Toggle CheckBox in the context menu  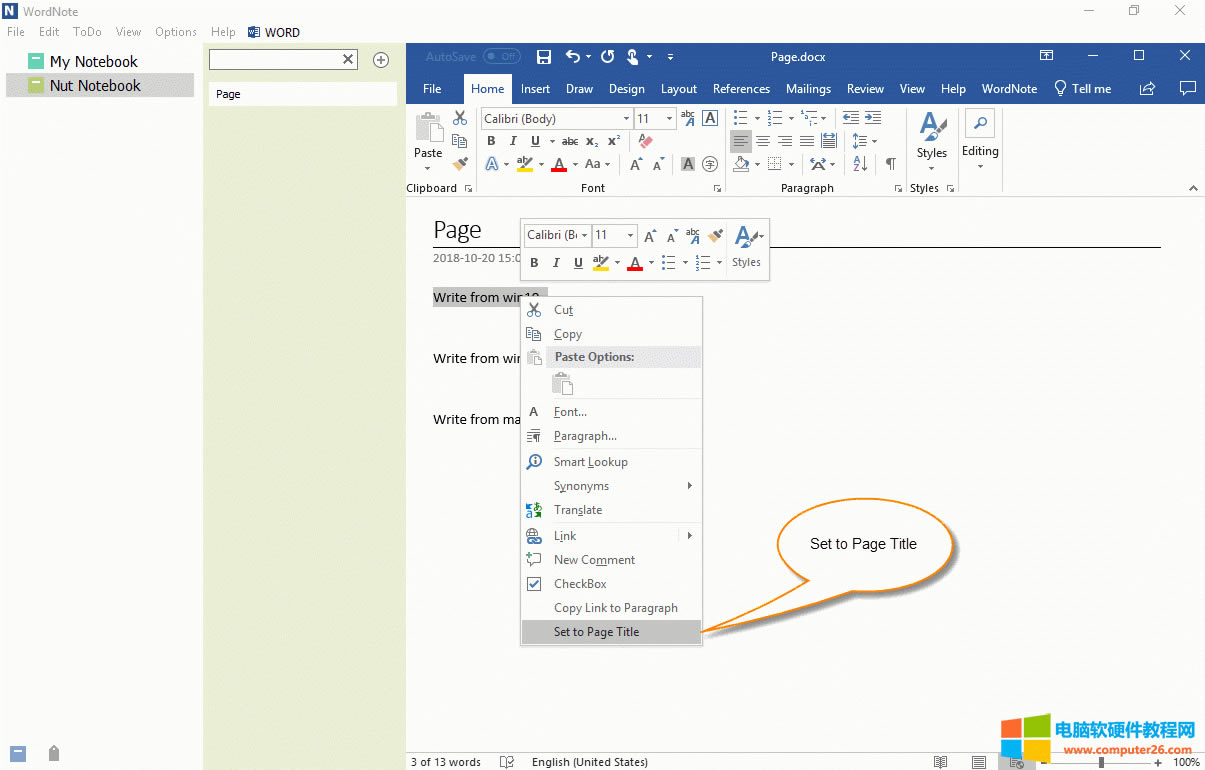[x=580, y=584]
